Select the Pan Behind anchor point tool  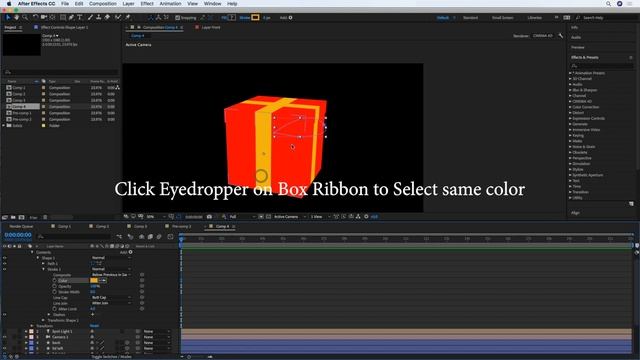tap(52, 18)
